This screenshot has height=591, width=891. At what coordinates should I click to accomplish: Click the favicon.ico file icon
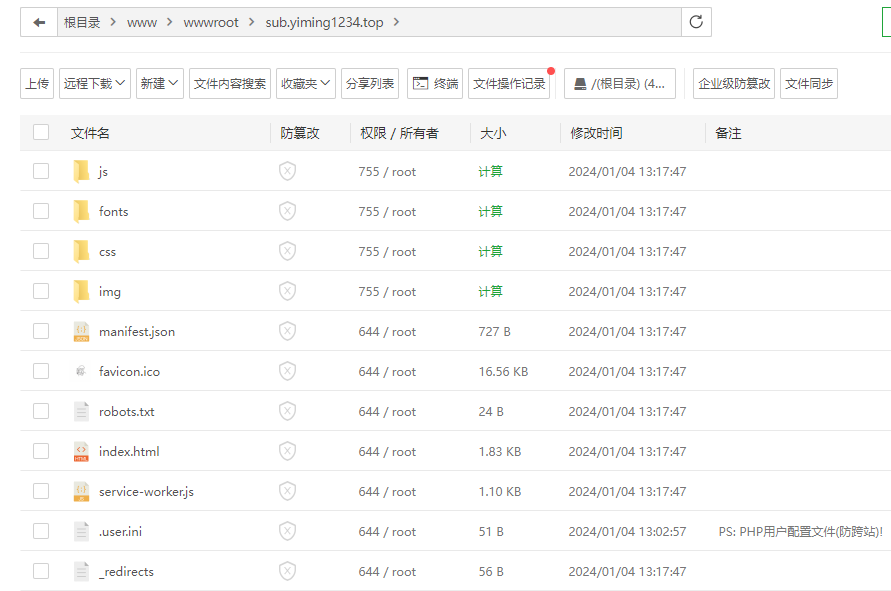point(81,372)
